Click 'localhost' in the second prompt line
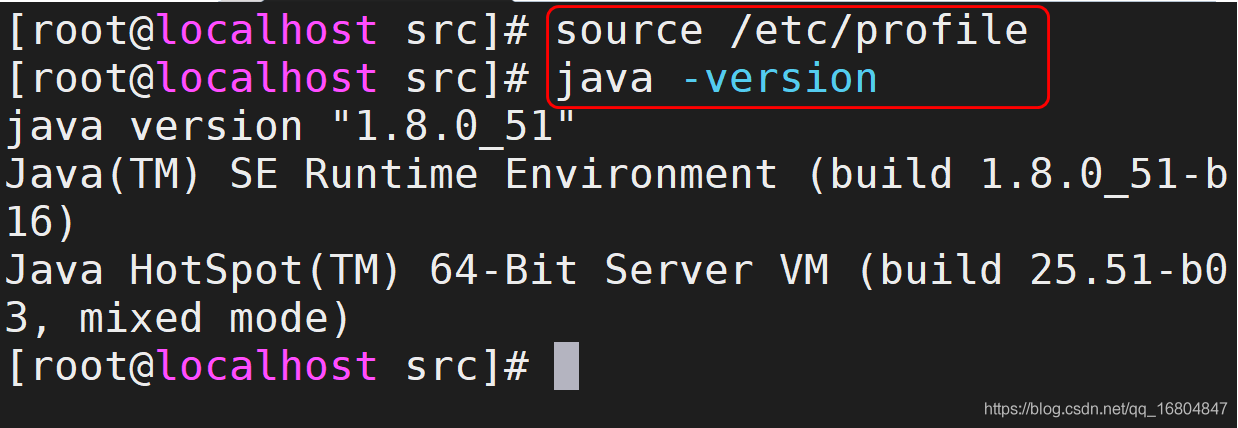Viewport: 1238px width, 428px height. (x=267, y=79)
